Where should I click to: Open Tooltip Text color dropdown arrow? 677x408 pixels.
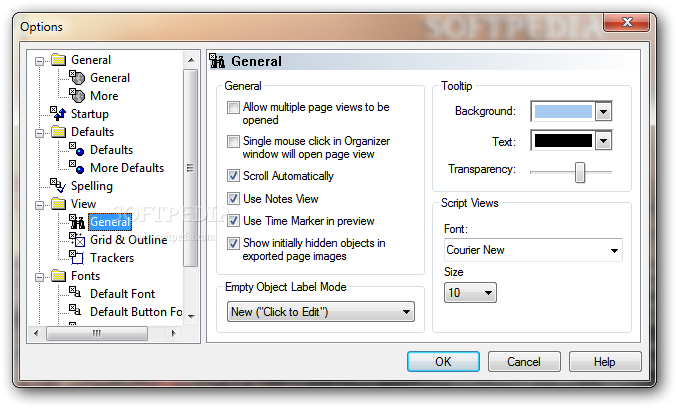(x=604, y=141)
